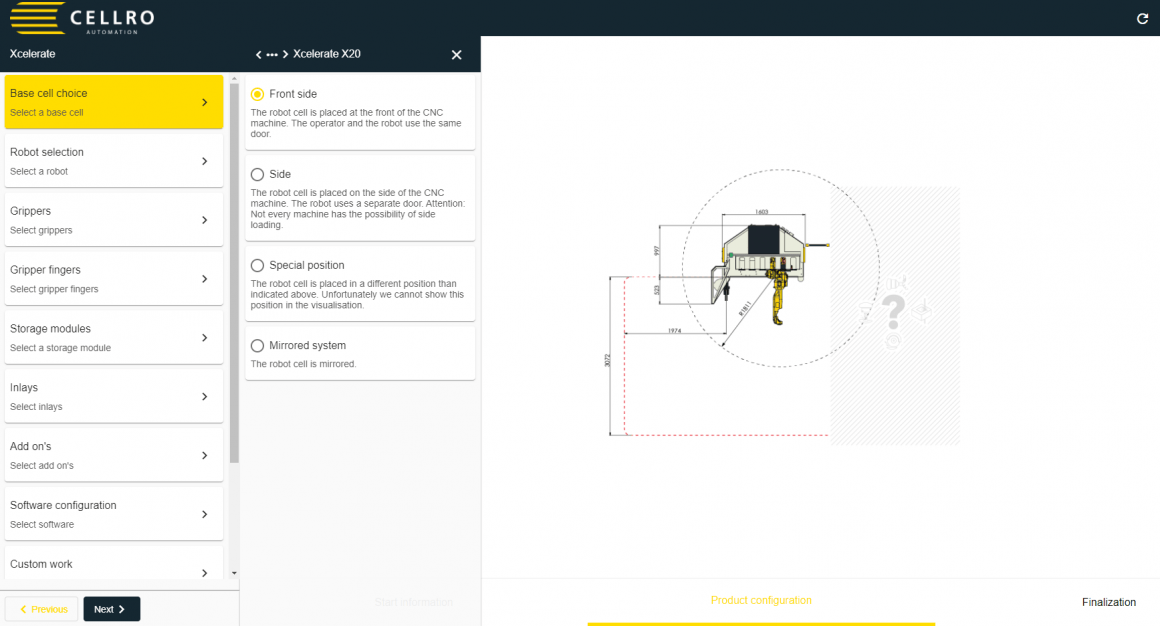Click the 'Select software' subtitle
This screenshot has width=1160, height=626.
[x=42, y=525]
